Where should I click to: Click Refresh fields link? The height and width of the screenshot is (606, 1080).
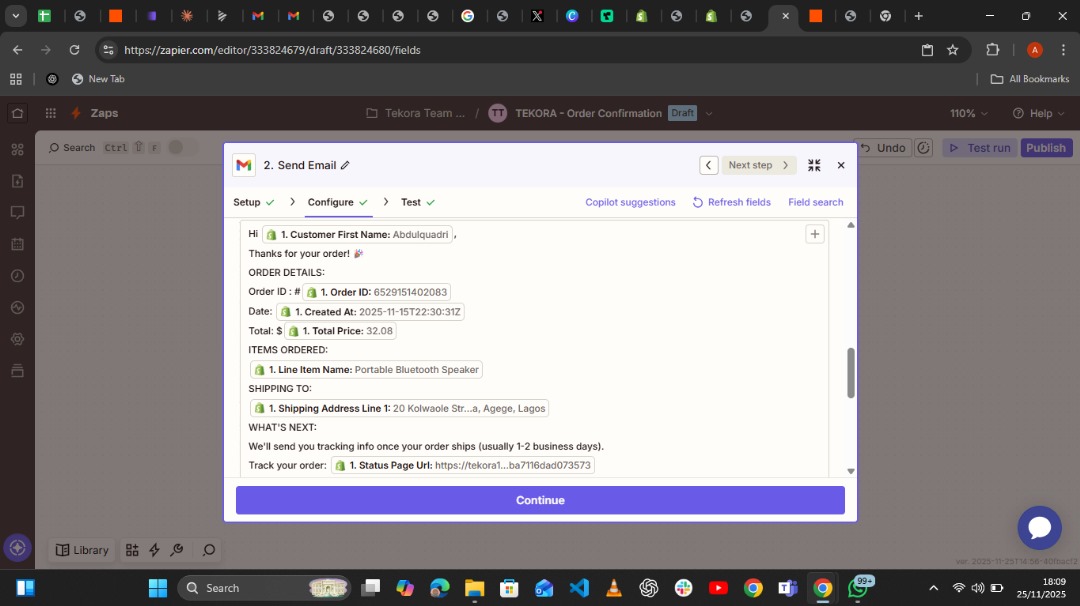tap(731, 202)
